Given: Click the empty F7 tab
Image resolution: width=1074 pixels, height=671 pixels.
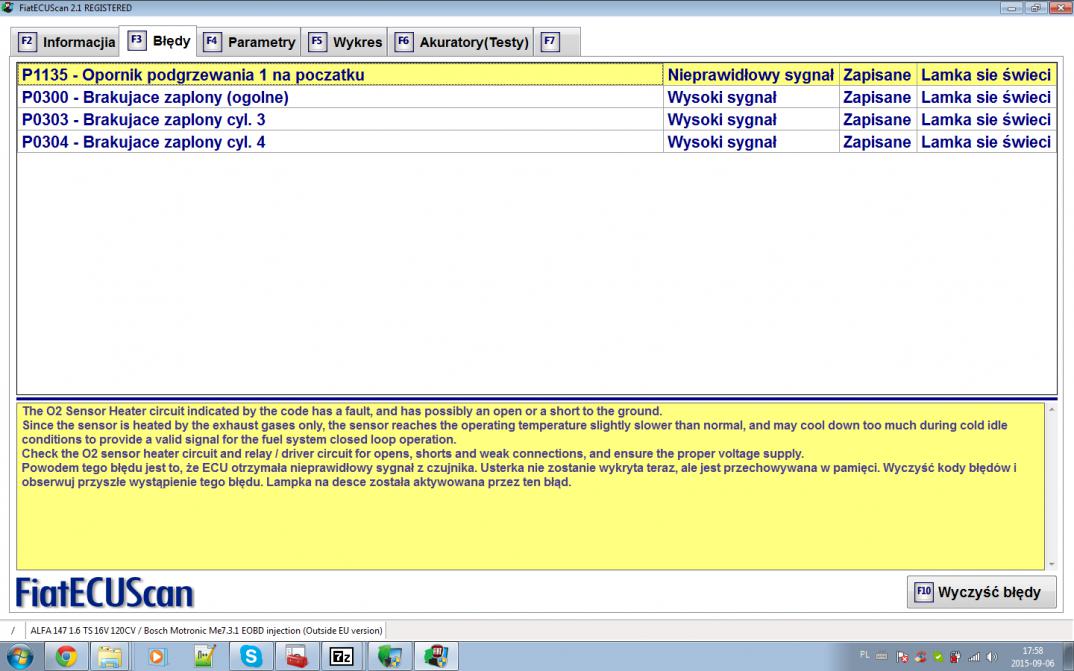Looking at the screenshot, I should pyautogui.click(x=557, y=42).
